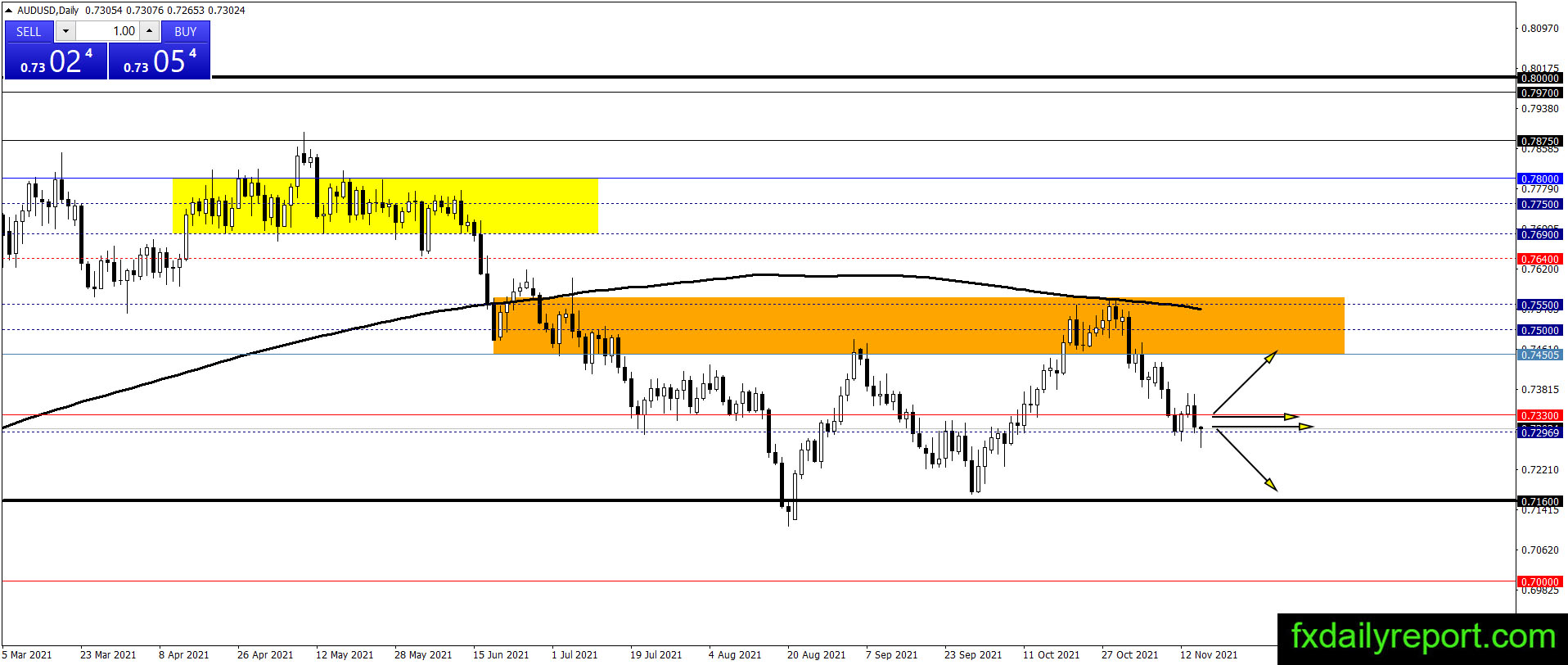Viewport: 1568px width, 665px height.
Task: Decrease trade volume with the down arrow
Action: pyautogui.click(x=65, y=31)
